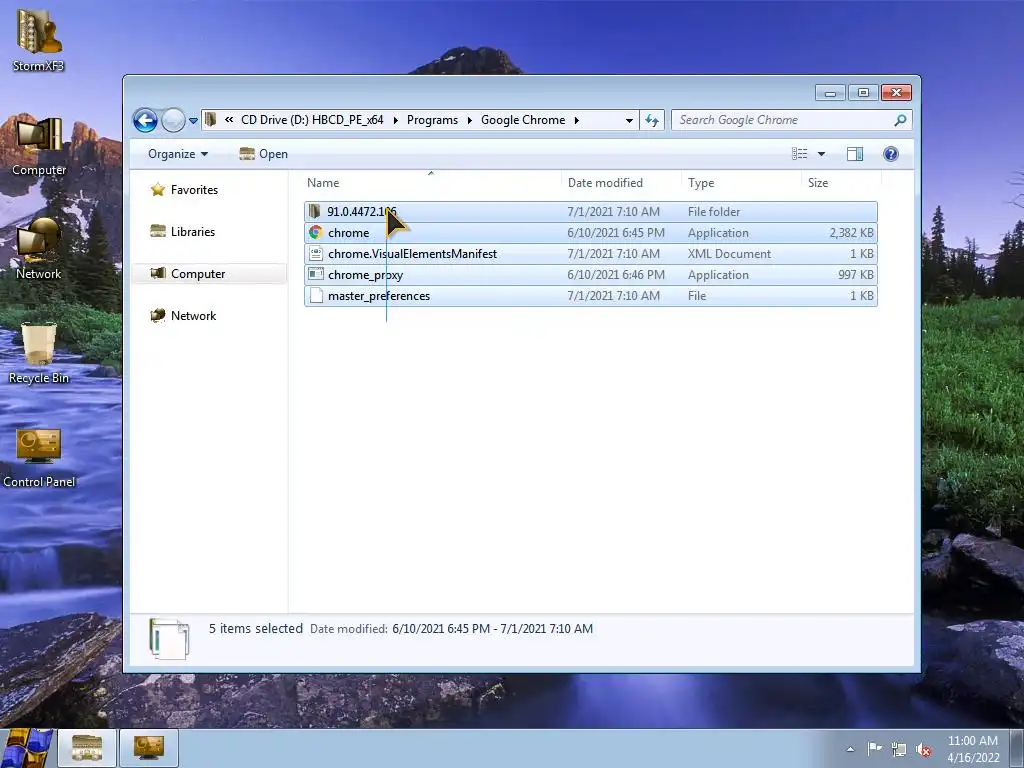
Task: Click the chrome.VisualElementsManifest file name
Action: (412, 254)
